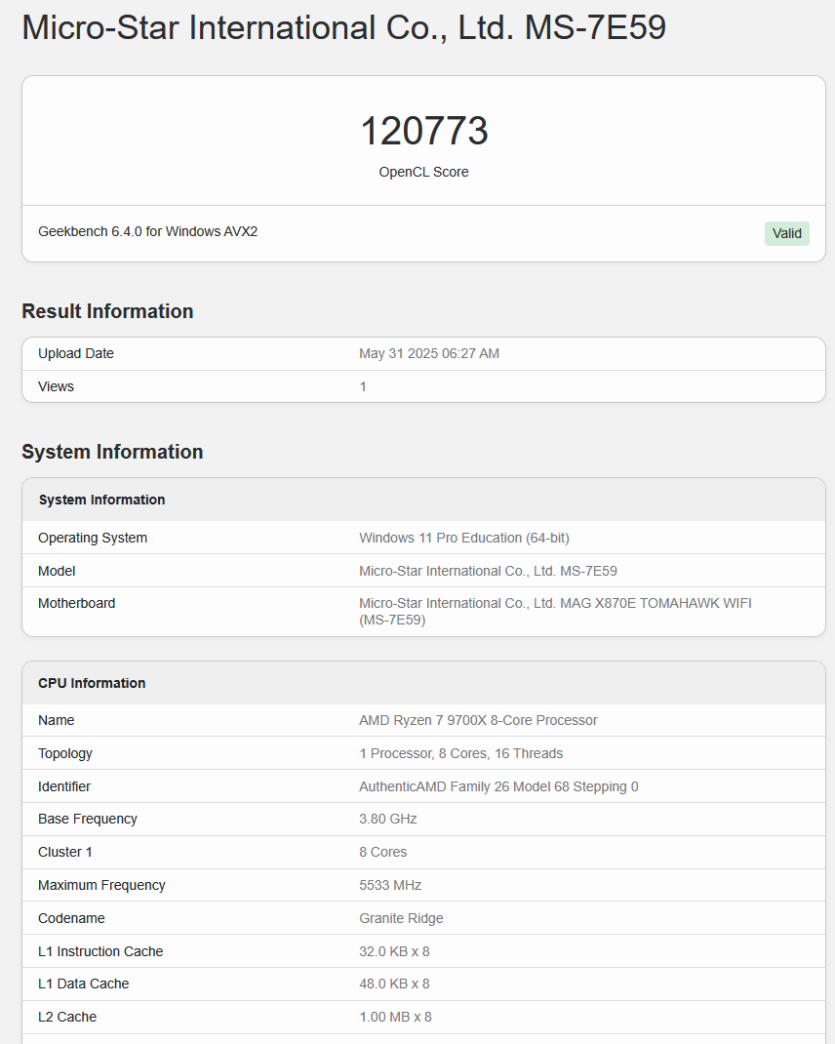Click the Result Information heading
This screenshot has height=1044, width=835.
click(x=107, y=311)
